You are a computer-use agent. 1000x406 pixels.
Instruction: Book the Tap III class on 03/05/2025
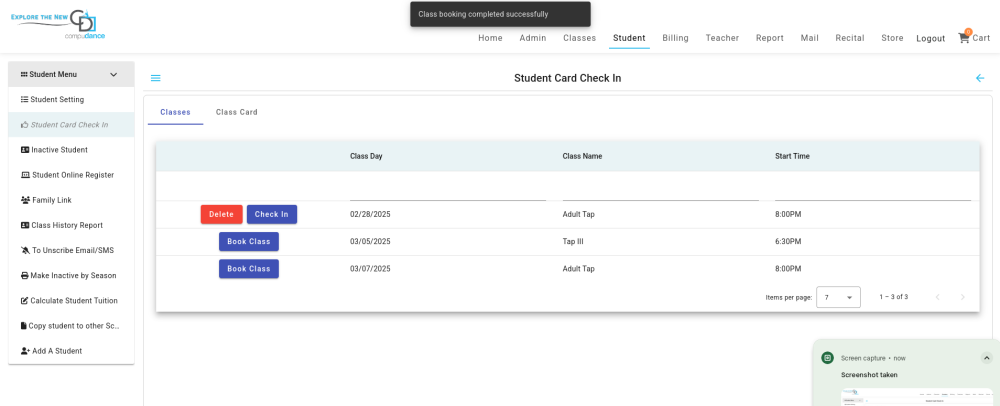click(x=249, y=242)
